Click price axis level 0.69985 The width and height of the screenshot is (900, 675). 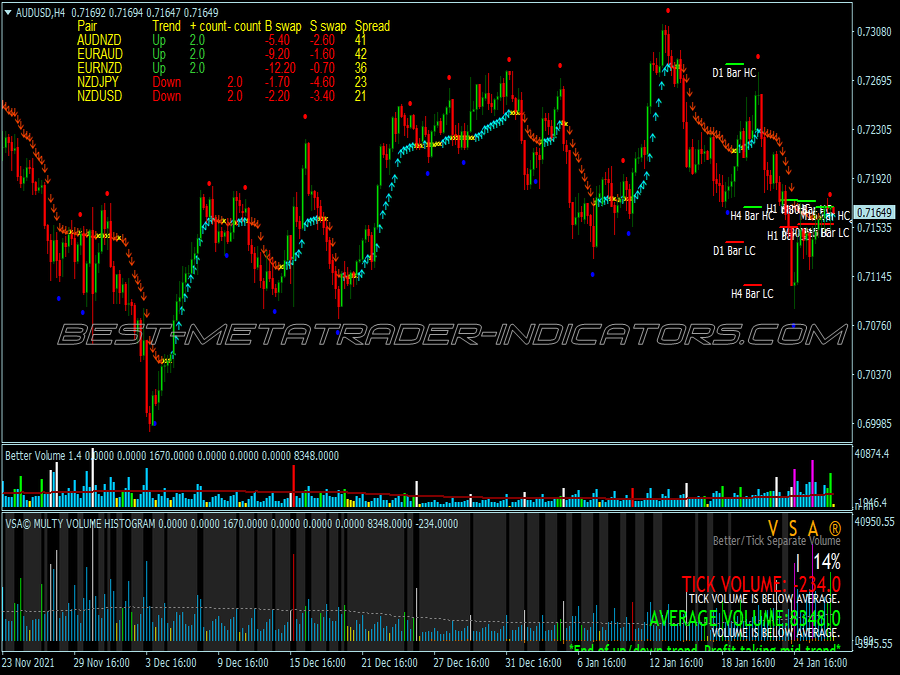click(x=874, y=424)
